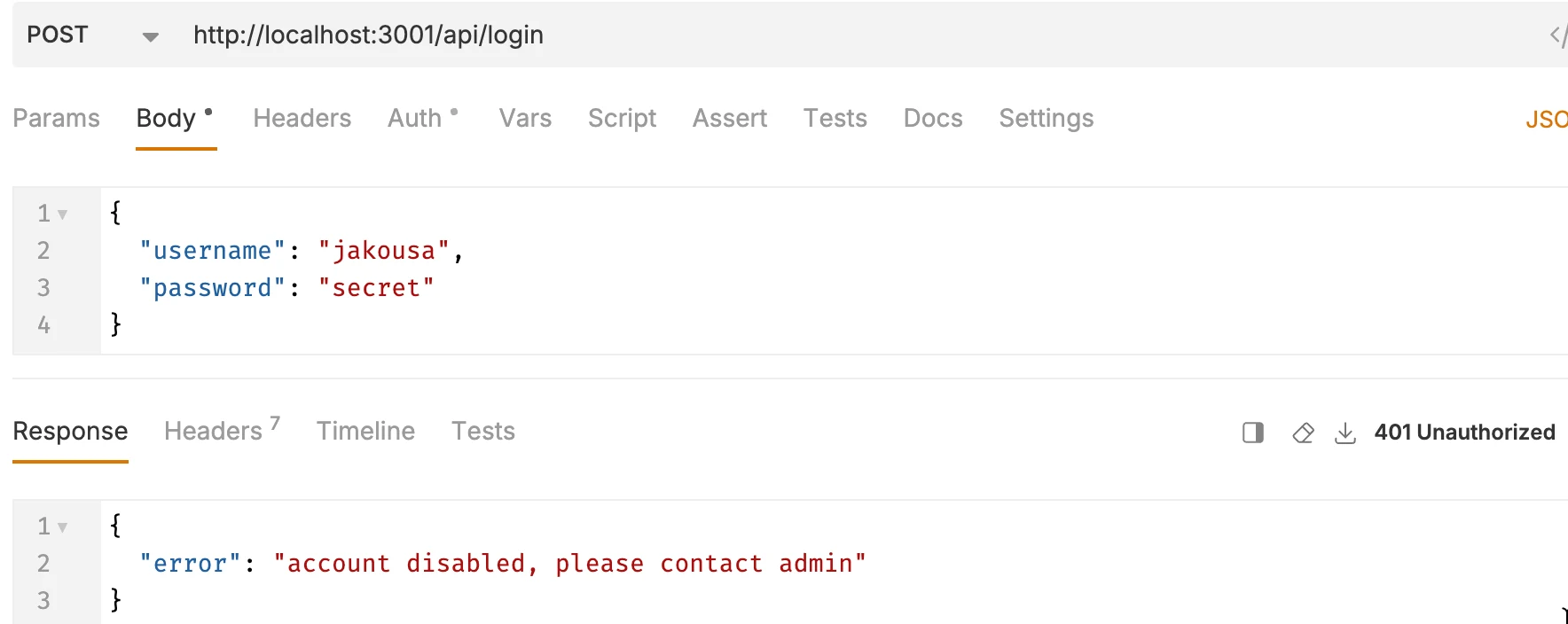Switch to the Assert tab
This screenshot has width=1568, height=624.
[x=729, y=118]
